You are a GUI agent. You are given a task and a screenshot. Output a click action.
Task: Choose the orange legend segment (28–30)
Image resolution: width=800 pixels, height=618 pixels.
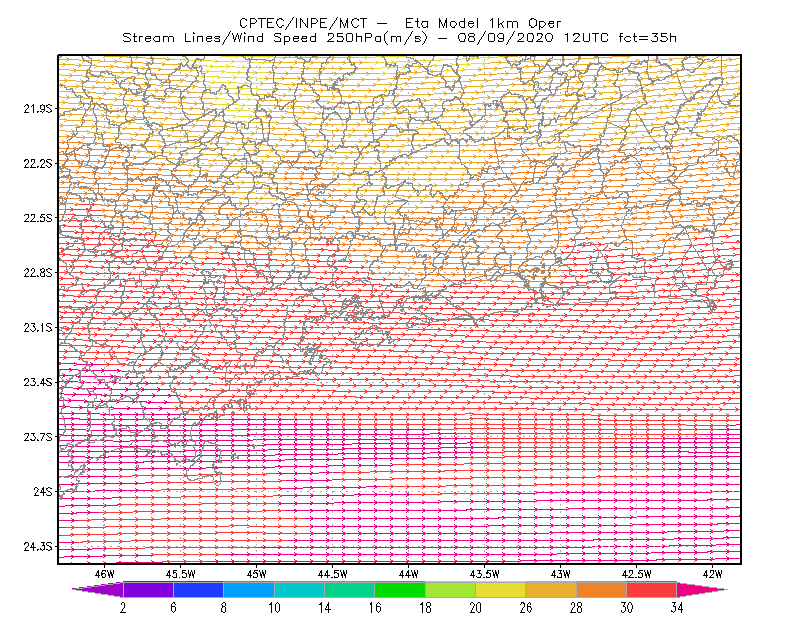tap(602, 589)
